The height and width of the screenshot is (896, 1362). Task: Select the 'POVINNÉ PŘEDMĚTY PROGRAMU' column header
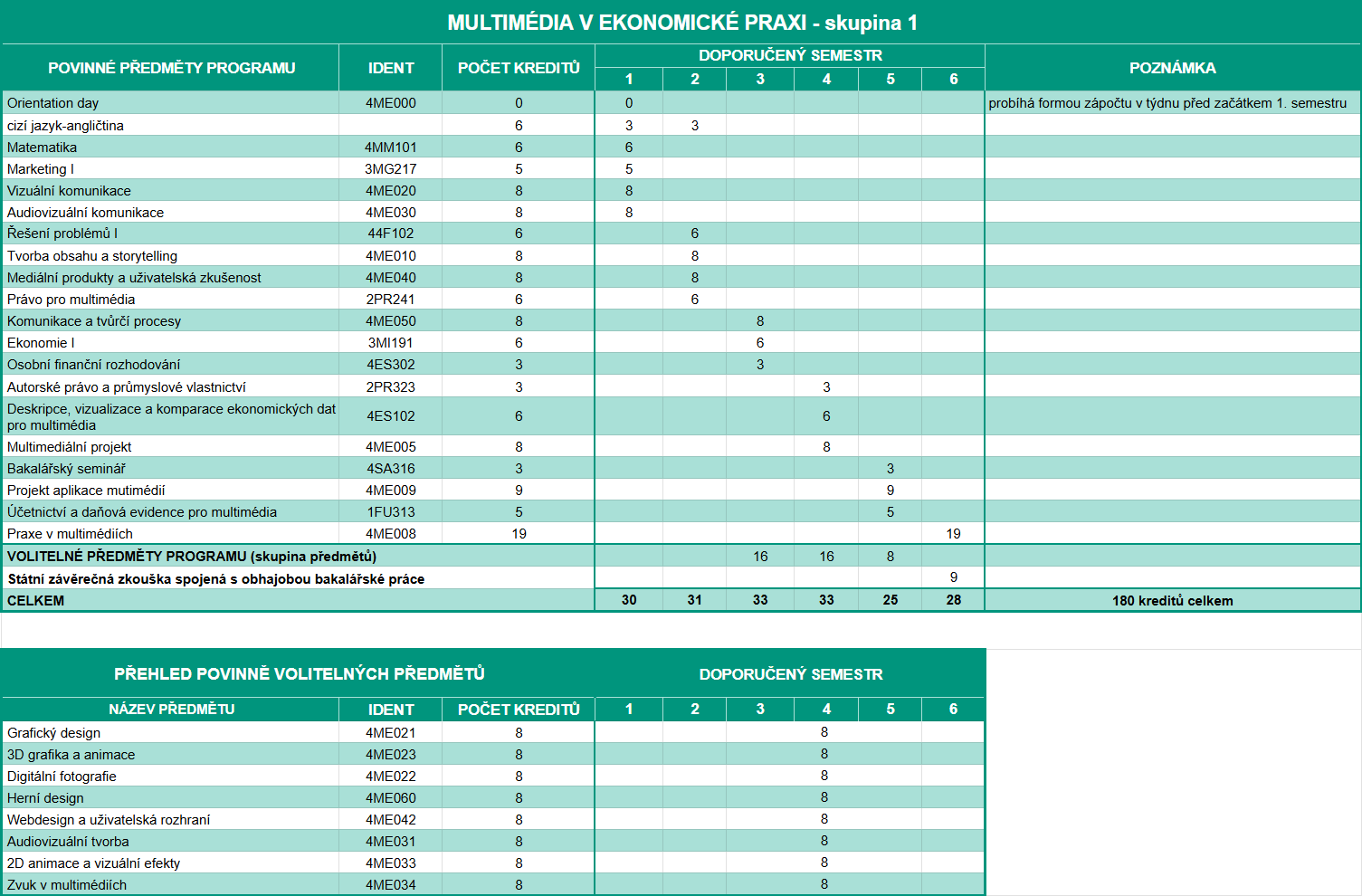tap(171, 68)
